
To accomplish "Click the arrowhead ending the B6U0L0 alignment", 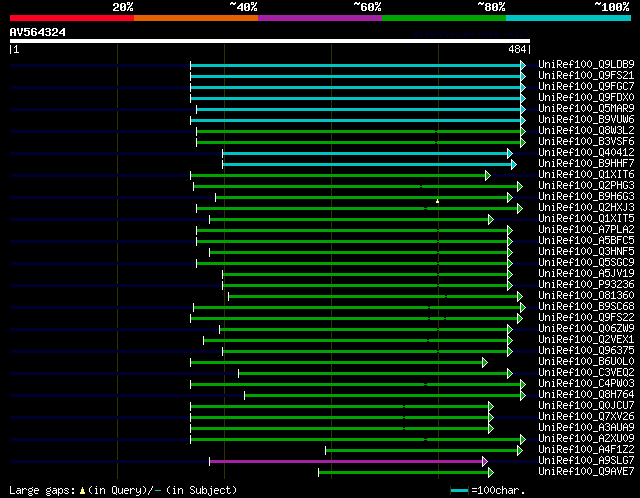I will pos(484,362).
